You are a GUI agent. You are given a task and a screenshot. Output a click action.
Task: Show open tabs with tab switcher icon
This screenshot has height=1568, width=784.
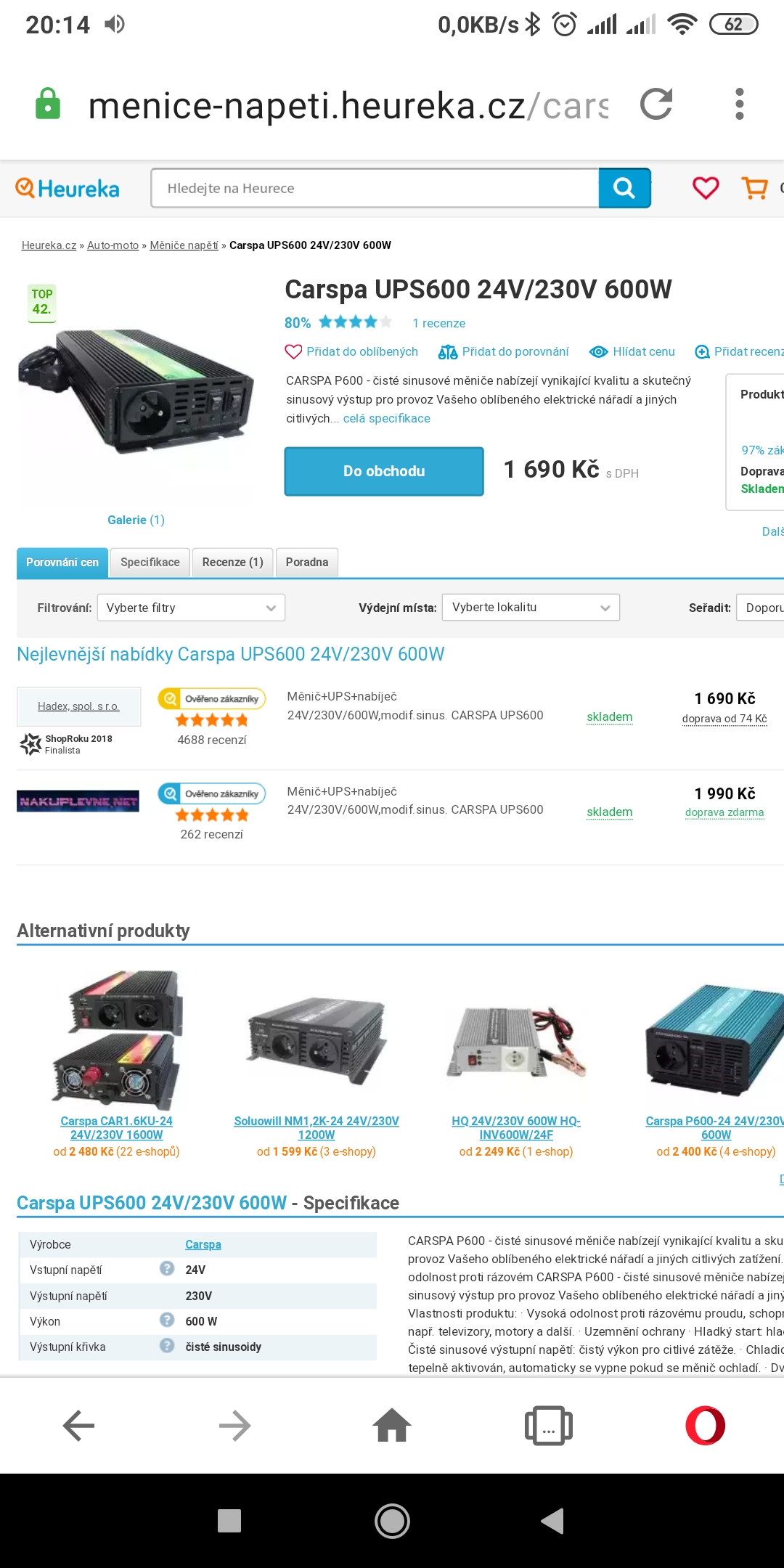tap(548, 1426)
